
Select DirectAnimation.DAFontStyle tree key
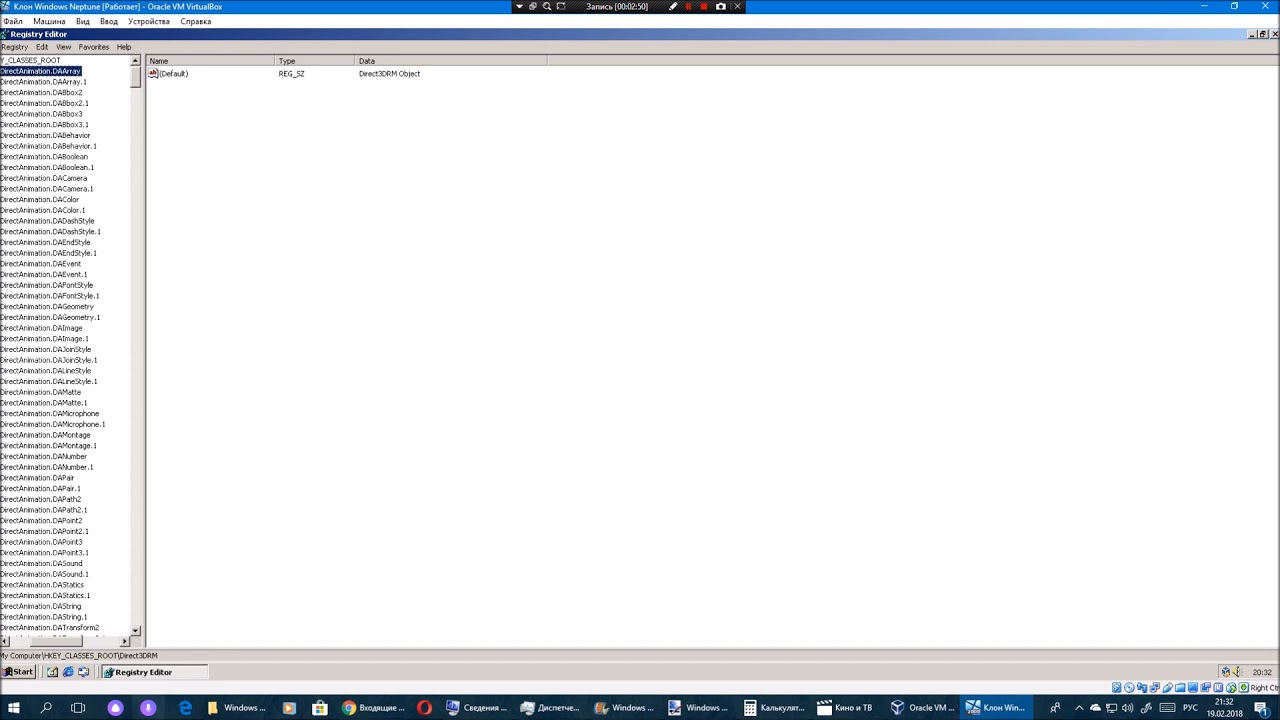46,286
